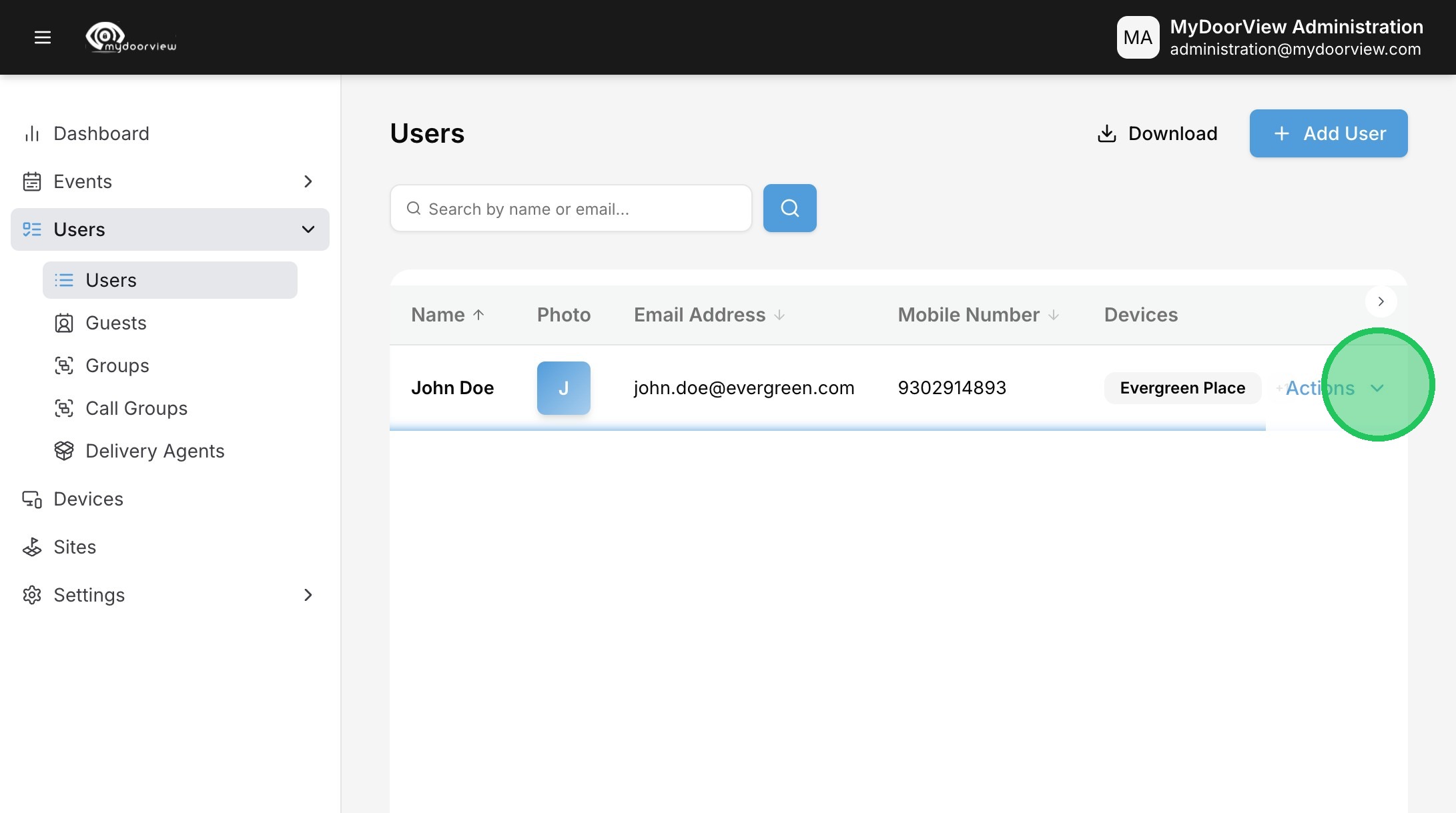Go to Sites in sidebar
This screenshot has width=1456, height=813.
tap(75, 547)
